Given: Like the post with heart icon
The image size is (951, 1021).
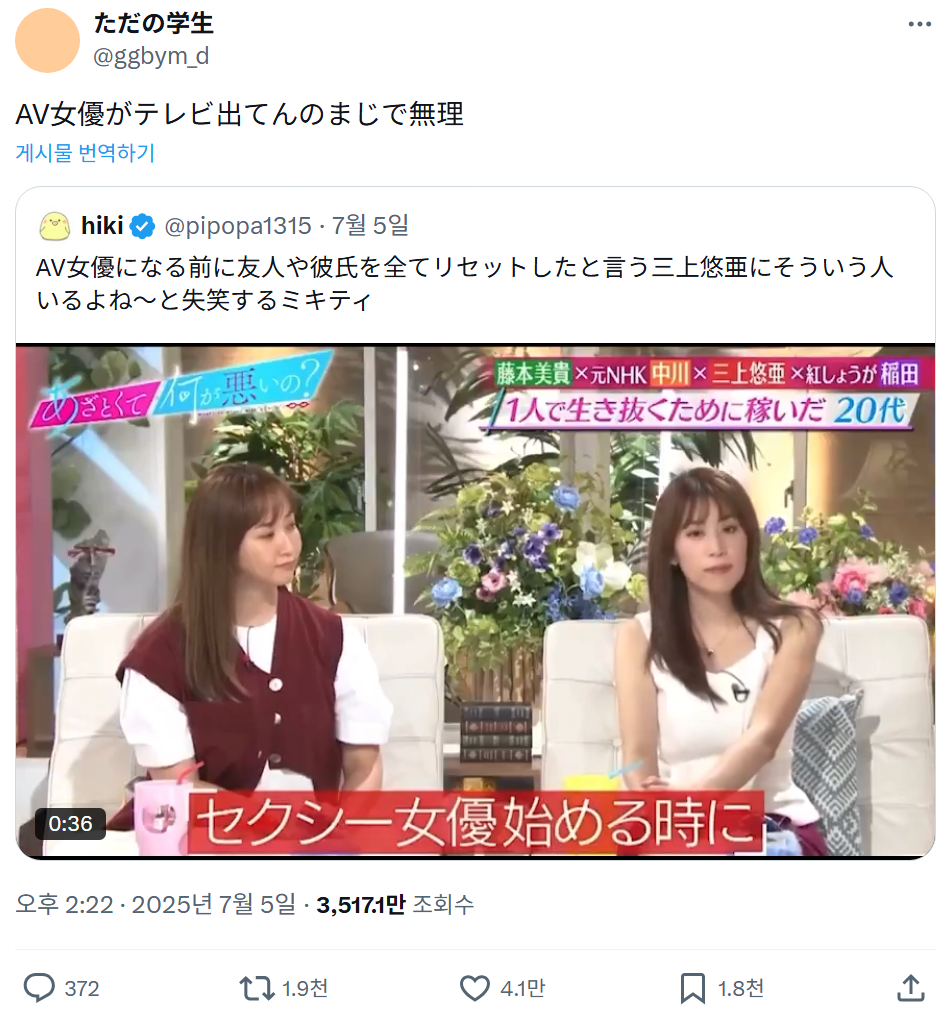Looking at the screenshot, I should pos(475,988).
